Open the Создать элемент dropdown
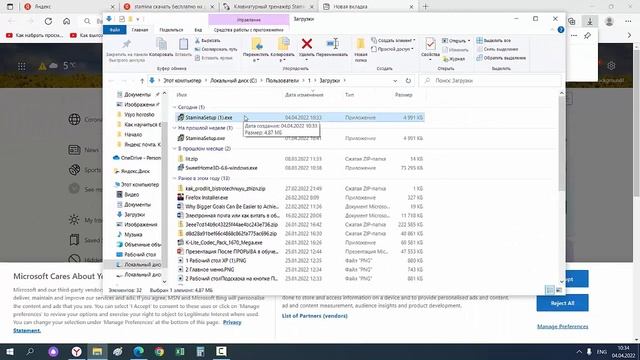Viewport: 640px width, 360px height. coord(393,40)
